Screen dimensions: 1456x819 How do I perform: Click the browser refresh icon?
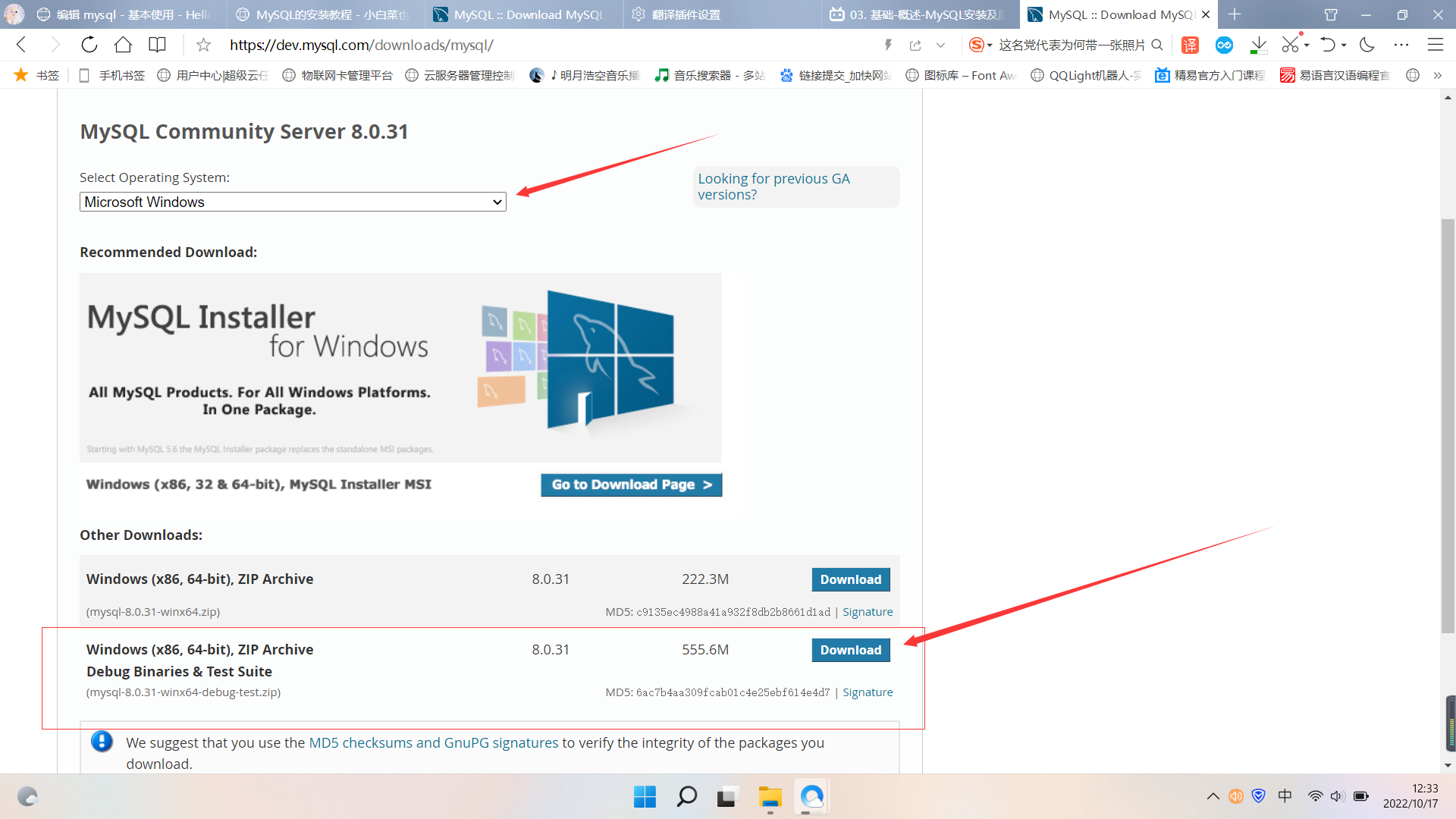pyautogui.click(x=89, y=45)
